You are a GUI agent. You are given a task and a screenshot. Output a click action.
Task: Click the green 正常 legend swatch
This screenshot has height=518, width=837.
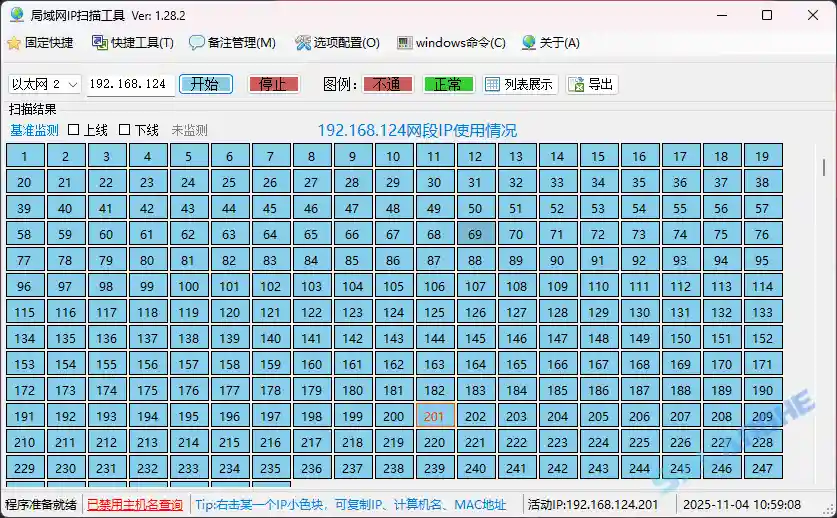(x=448, y=84)
